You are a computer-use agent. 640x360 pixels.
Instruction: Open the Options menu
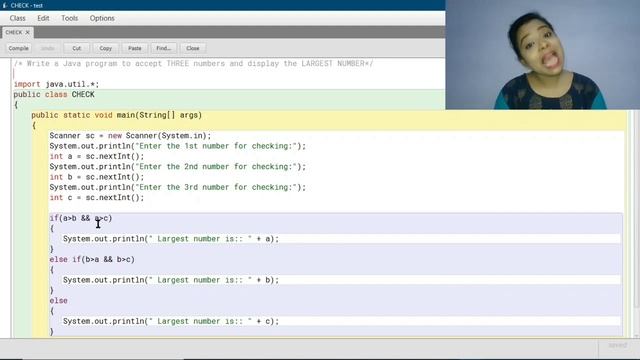click(102, 18)
